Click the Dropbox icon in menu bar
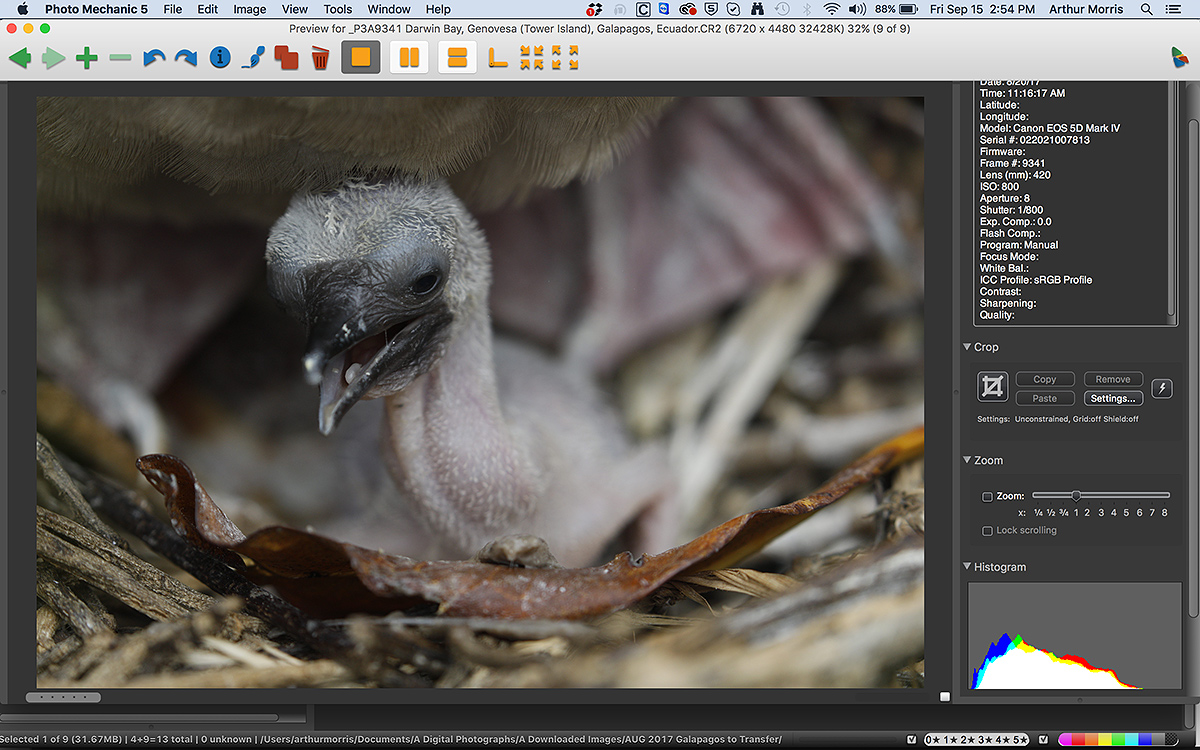The width and height of the screenshot is (1200, 750). click(595, 9)
